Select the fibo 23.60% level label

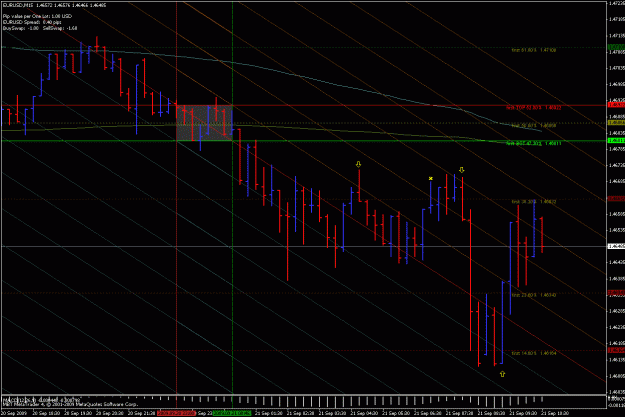coord(534,295)
